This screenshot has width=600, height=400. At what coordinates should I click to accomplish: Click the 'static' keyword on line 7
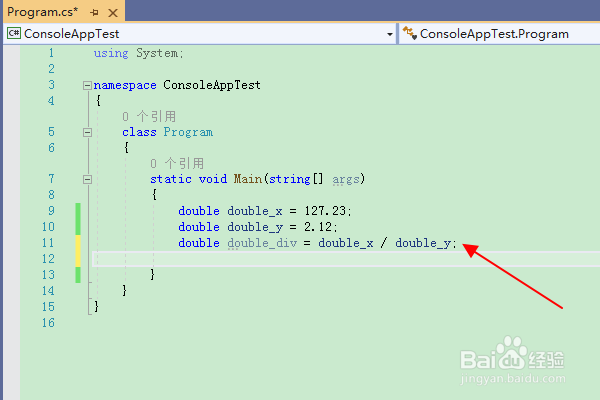[171, 179]
